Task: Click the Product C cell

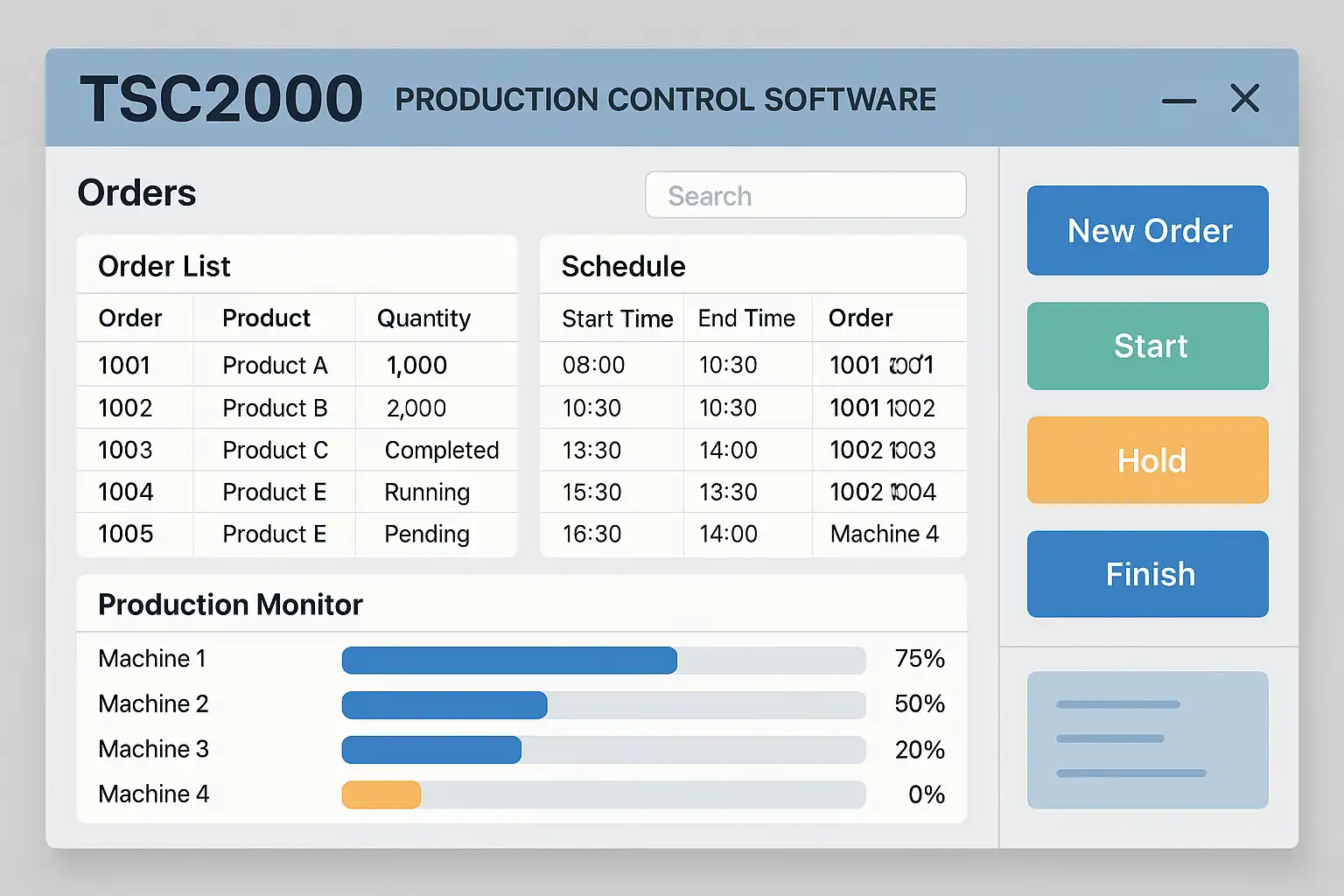Action: tap(275, 450)
